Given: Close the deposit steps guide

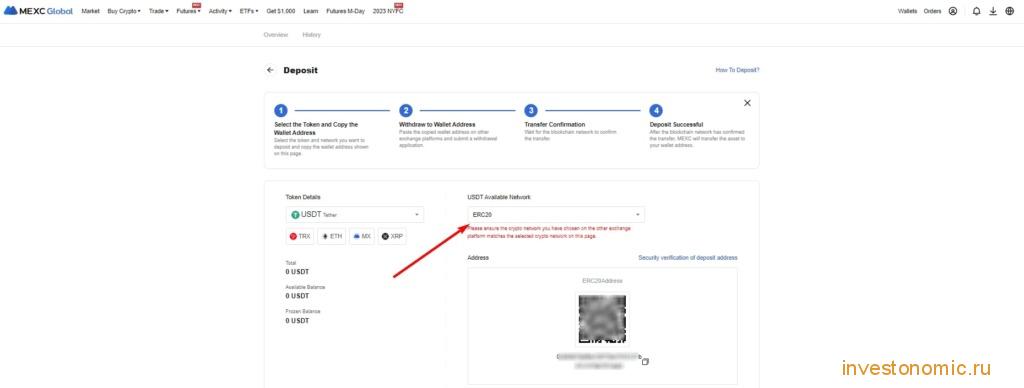Looking at the screenshot, I should click(747, 103).
